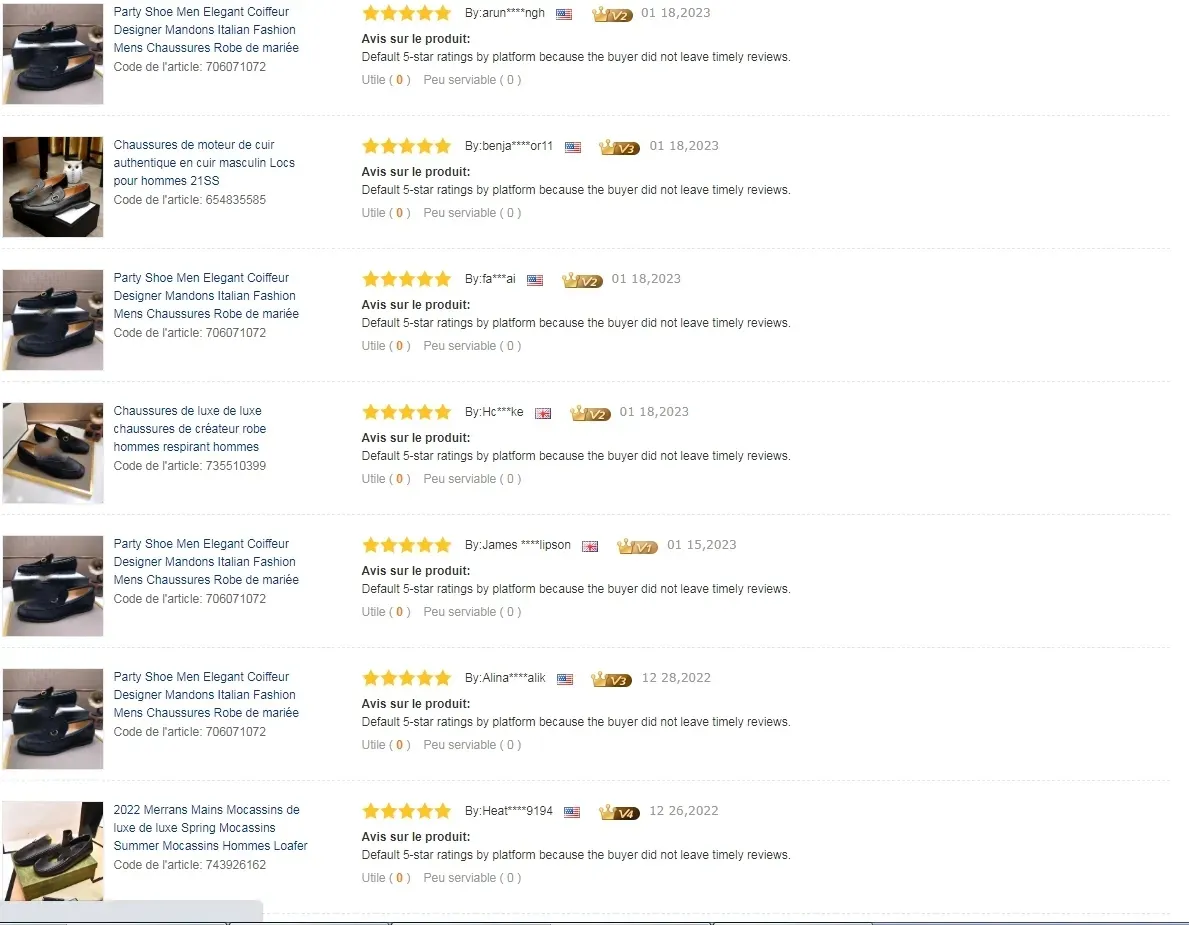Click the UK flag icon next to Hc***ke
Image resolution: width=1189 pixels, height=925 pixels.
(543, 413)
